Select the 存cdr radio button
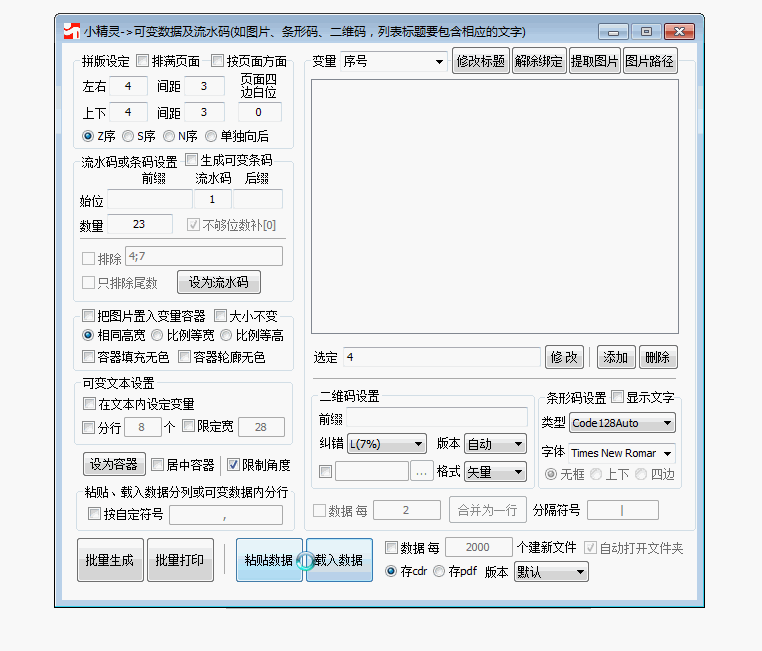Image resolution: width=762 pixels, height=651 pixels. pyautogui.click(x=391, y=571)
